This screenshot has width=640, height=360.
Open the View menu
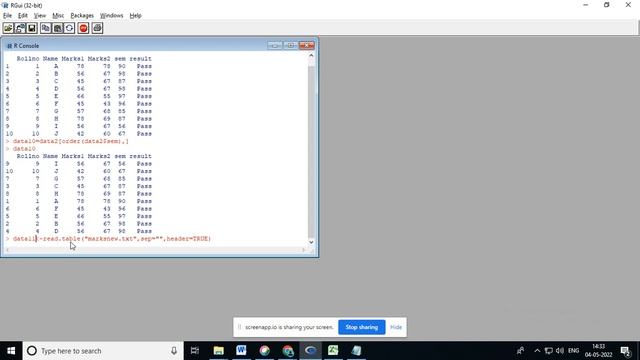(x=40, y=16)
